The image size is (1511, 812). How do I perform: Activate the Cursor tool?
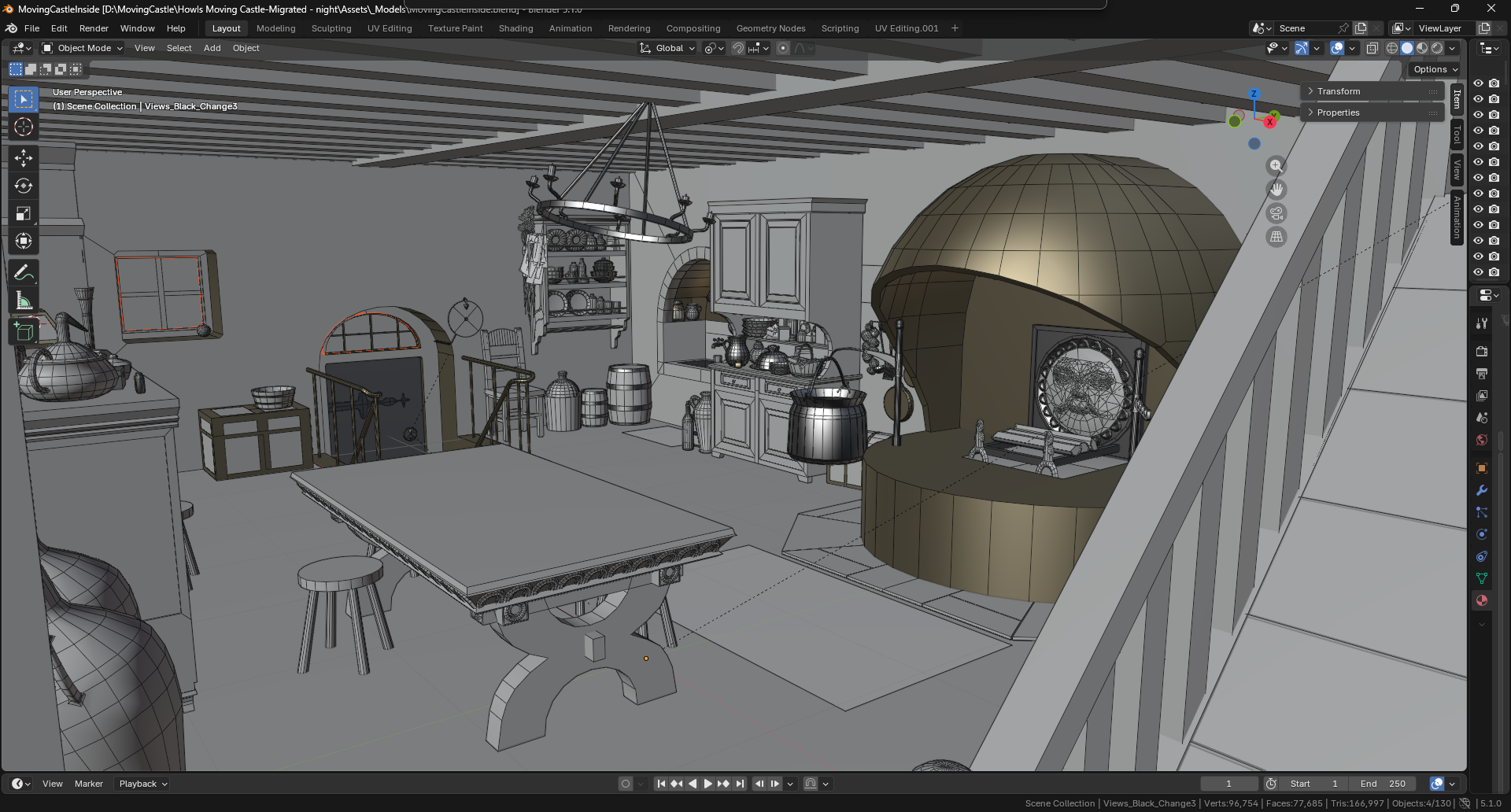(x=24, y=127)
